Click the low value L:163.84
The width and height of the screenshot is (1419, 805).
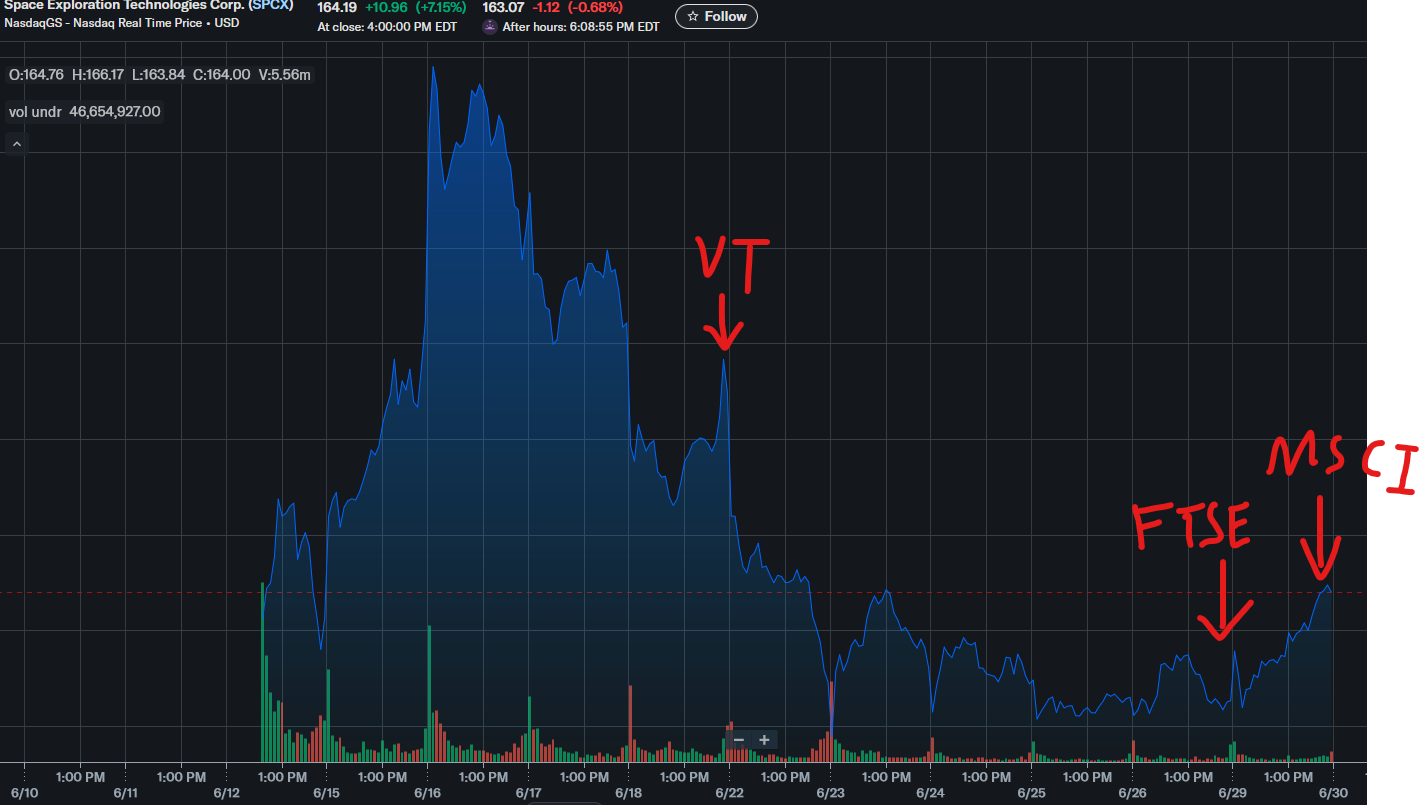click(158, 74)
